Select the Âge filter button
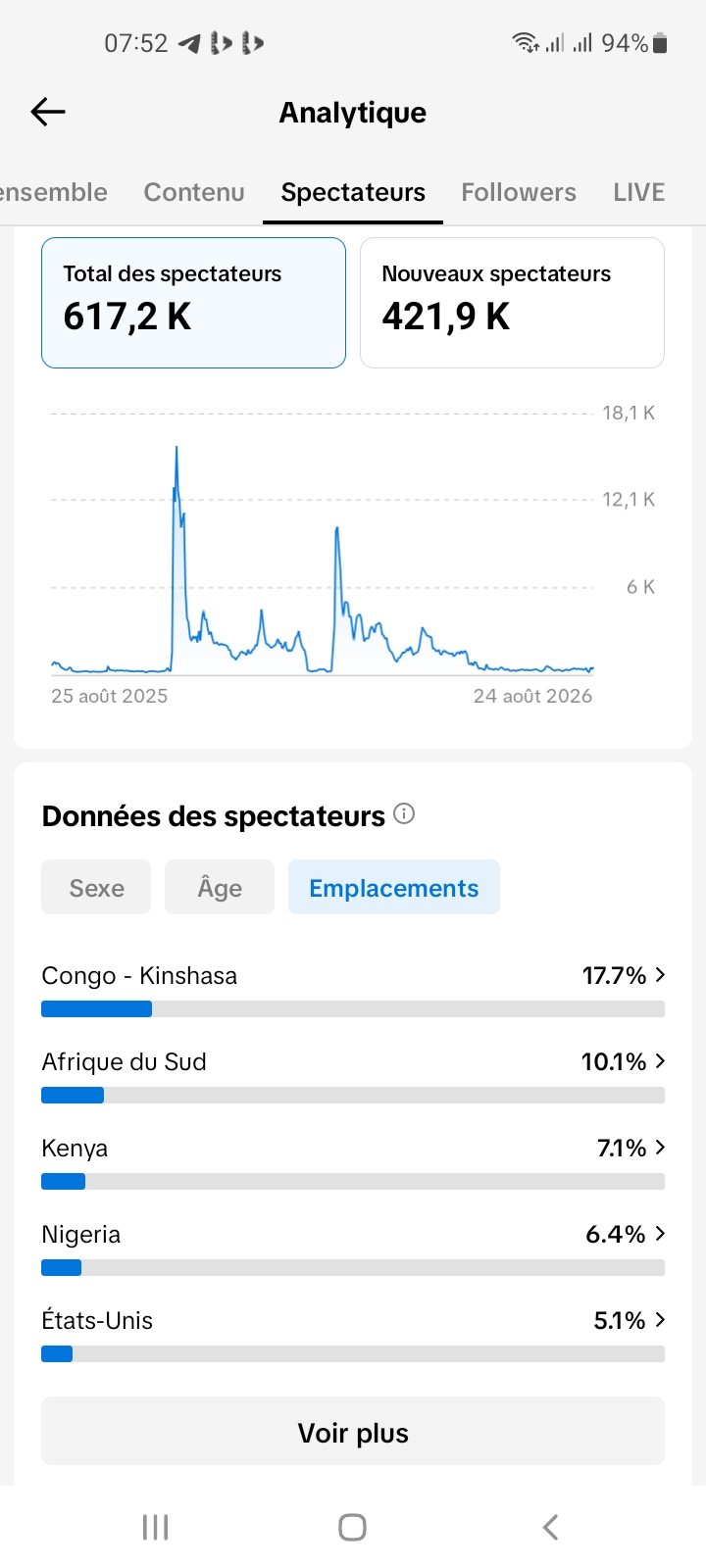The height and width of the screenshot is (1568, 706). pyautogui.click(x=220, y=887)
